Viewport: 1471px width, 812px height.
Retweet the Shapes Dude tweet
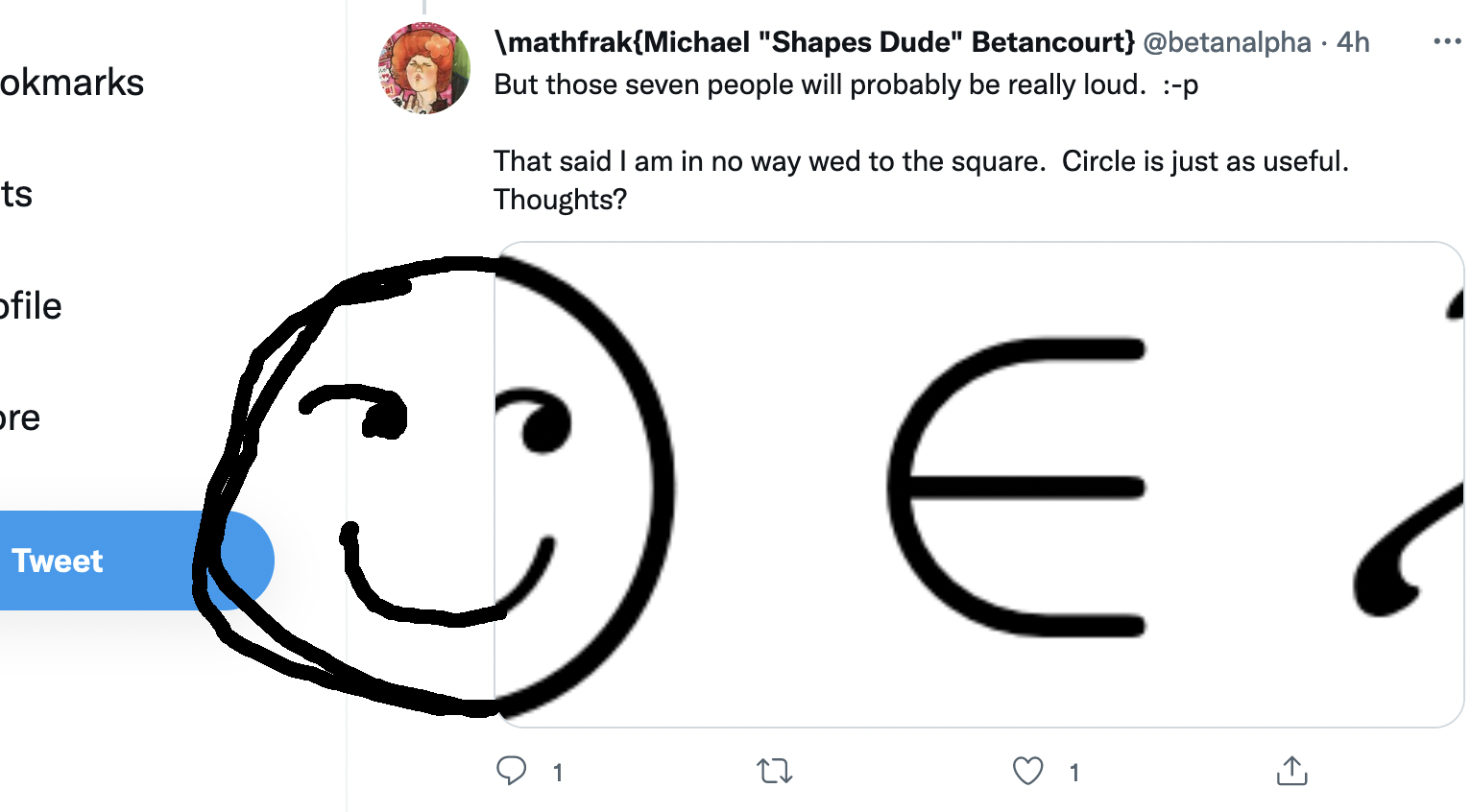click(774, 771)
